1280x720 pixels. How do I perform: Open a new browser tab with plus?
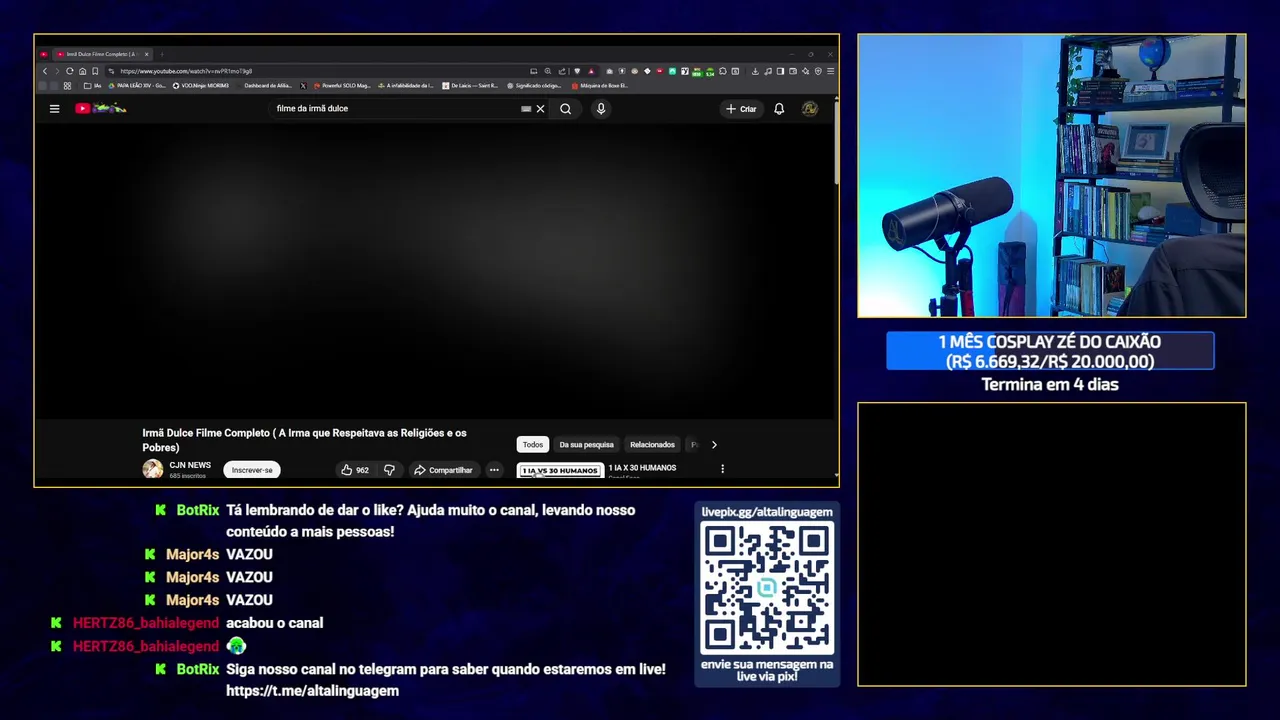(161, 54)
